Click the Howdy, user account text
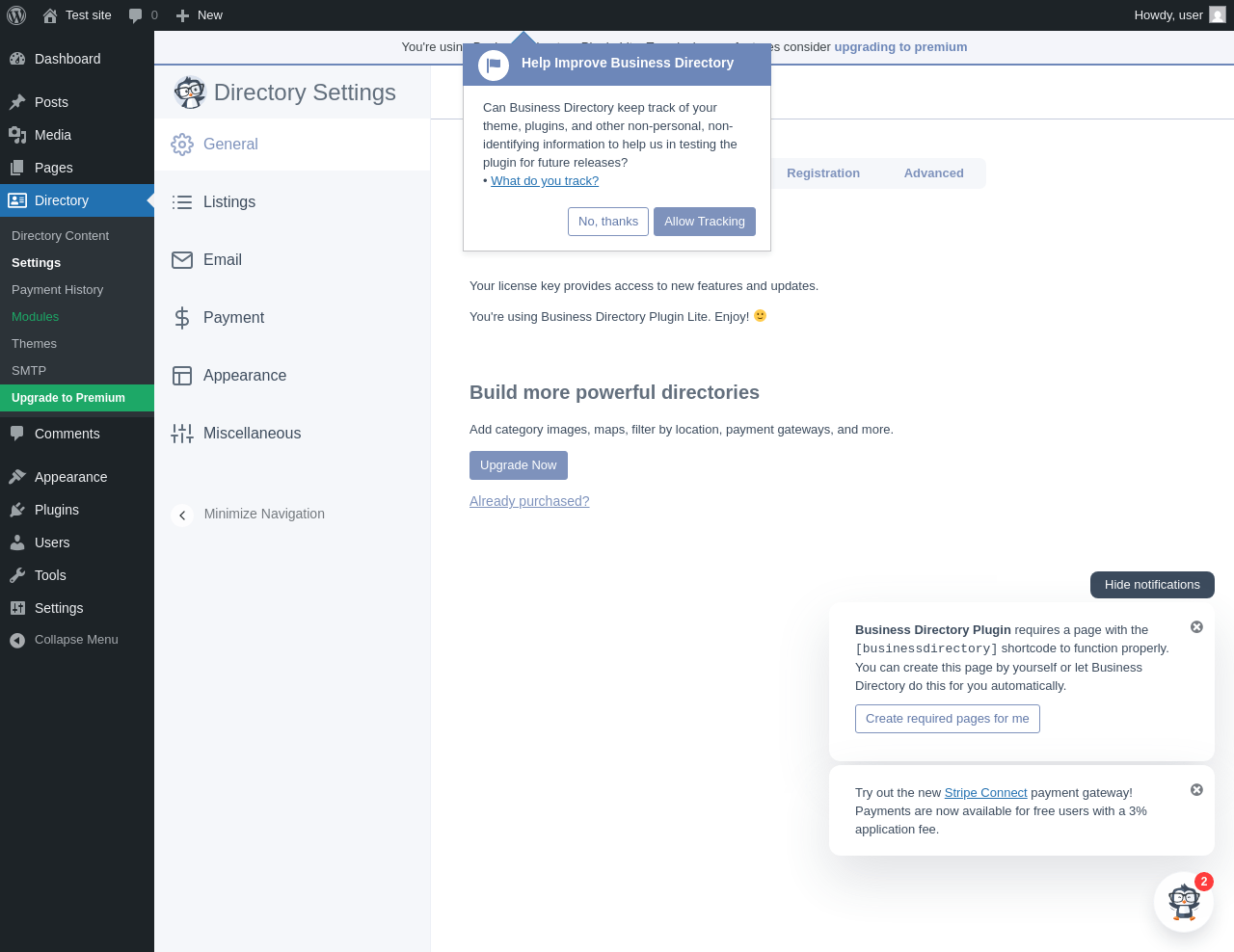The image size is (1234, 952). coord(1168,15)
